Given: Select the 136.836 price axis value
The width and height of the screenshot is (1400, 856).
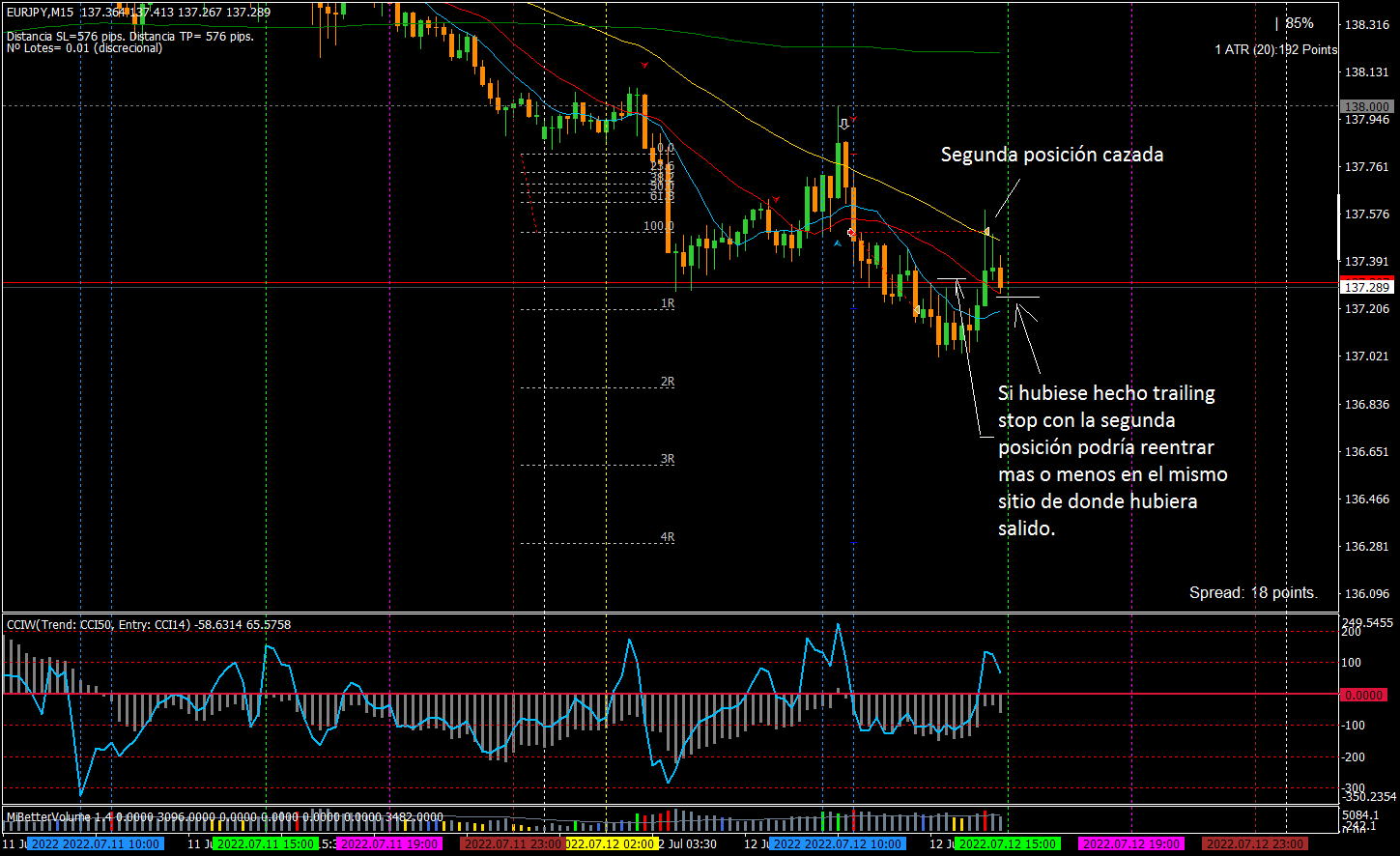Looking at the screenshot, I should coord(1367,404).
